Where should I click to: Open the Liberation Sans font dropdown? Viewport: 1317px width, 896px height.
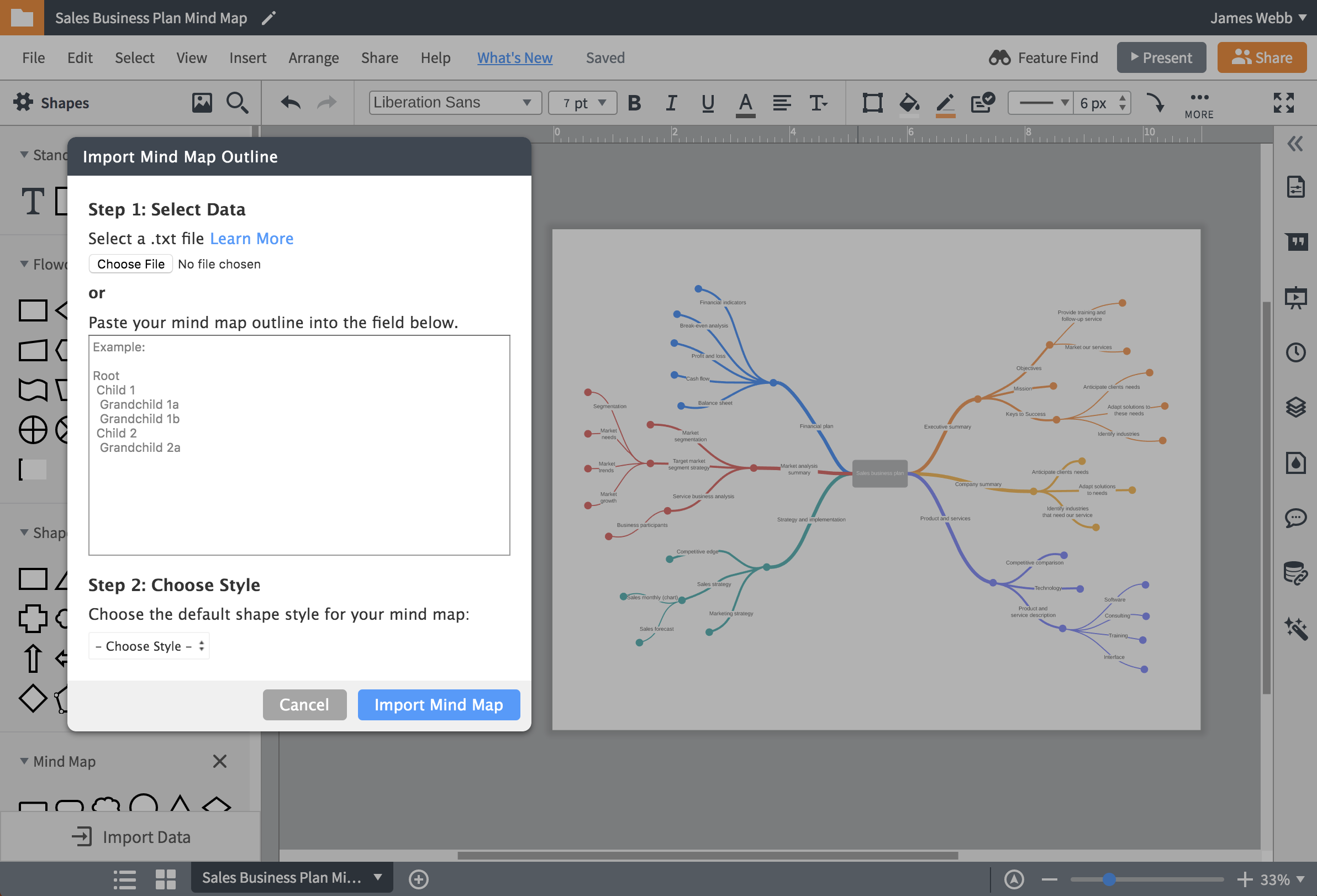455,103
